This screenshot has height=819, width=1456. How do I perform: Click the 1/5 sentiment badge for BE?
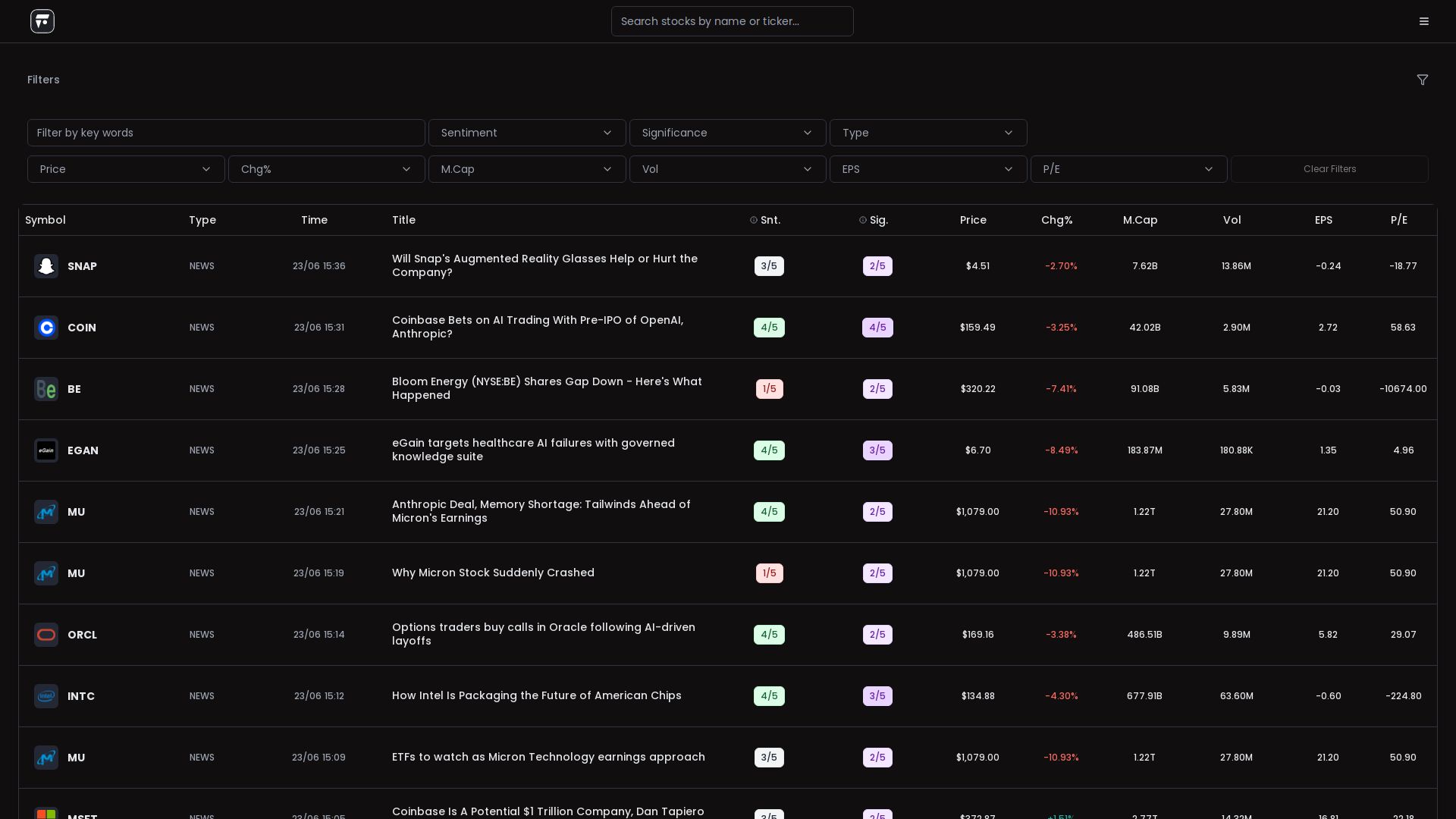pos(769,389)
